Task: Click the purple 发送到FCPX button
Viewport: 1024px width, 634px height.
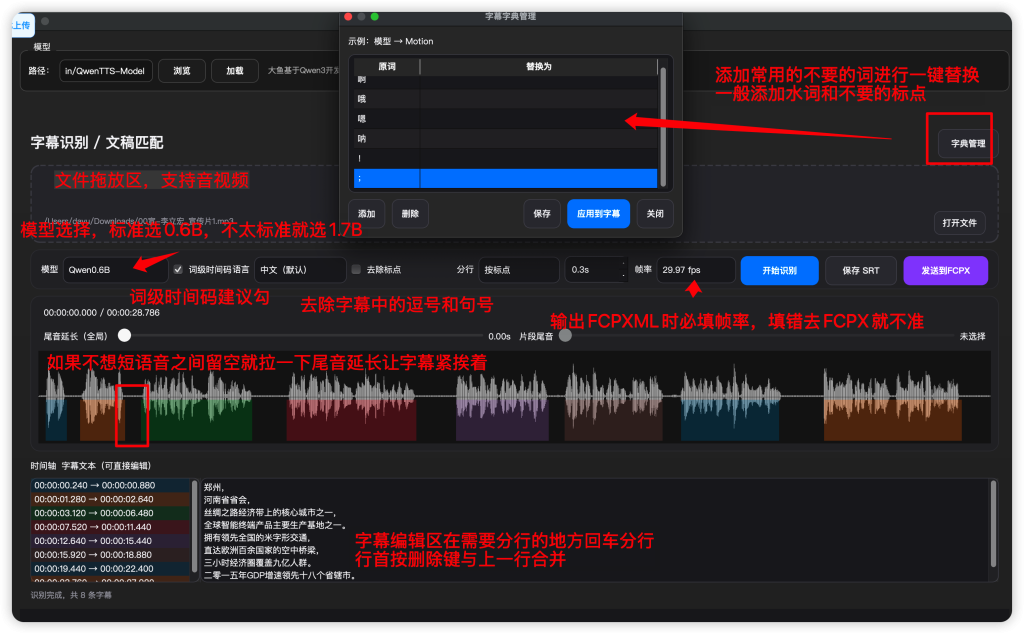Action: [945, 271]
